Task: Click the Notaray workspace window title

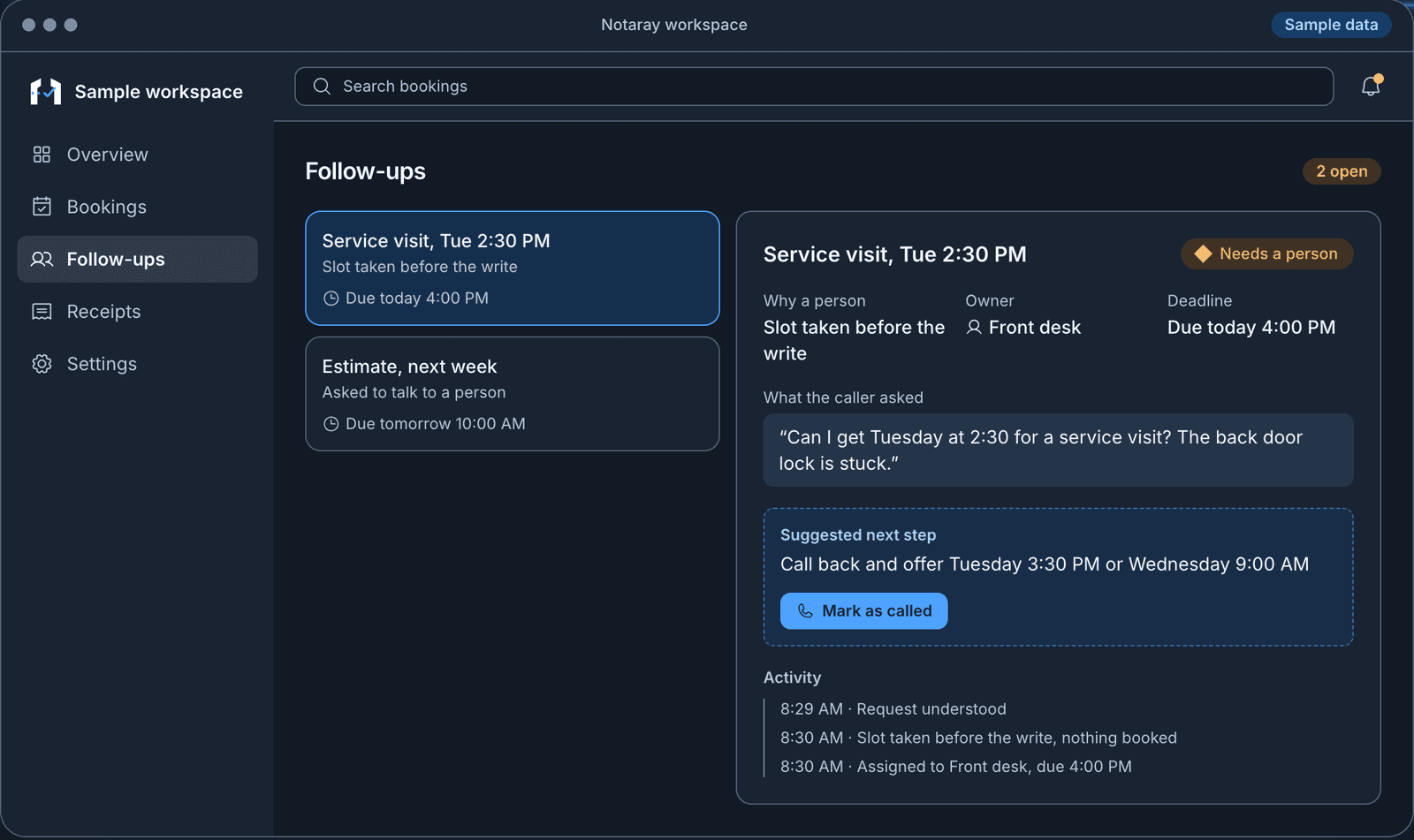Action: coord(674,25)
